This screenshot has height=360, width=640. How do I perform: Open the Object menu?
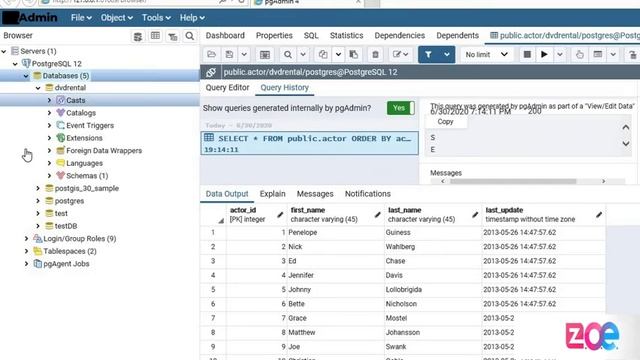tap(117, 18)
